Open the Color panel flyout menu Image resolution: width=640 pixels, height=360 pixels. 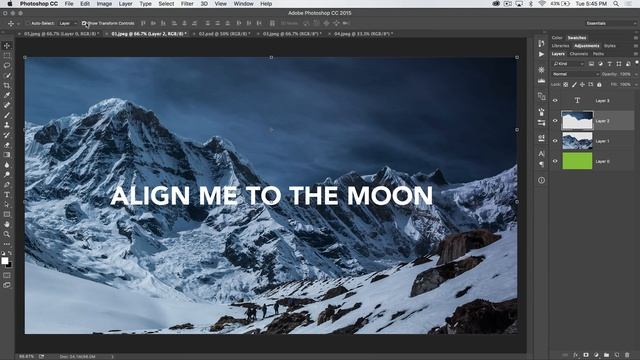coord(636,38)
